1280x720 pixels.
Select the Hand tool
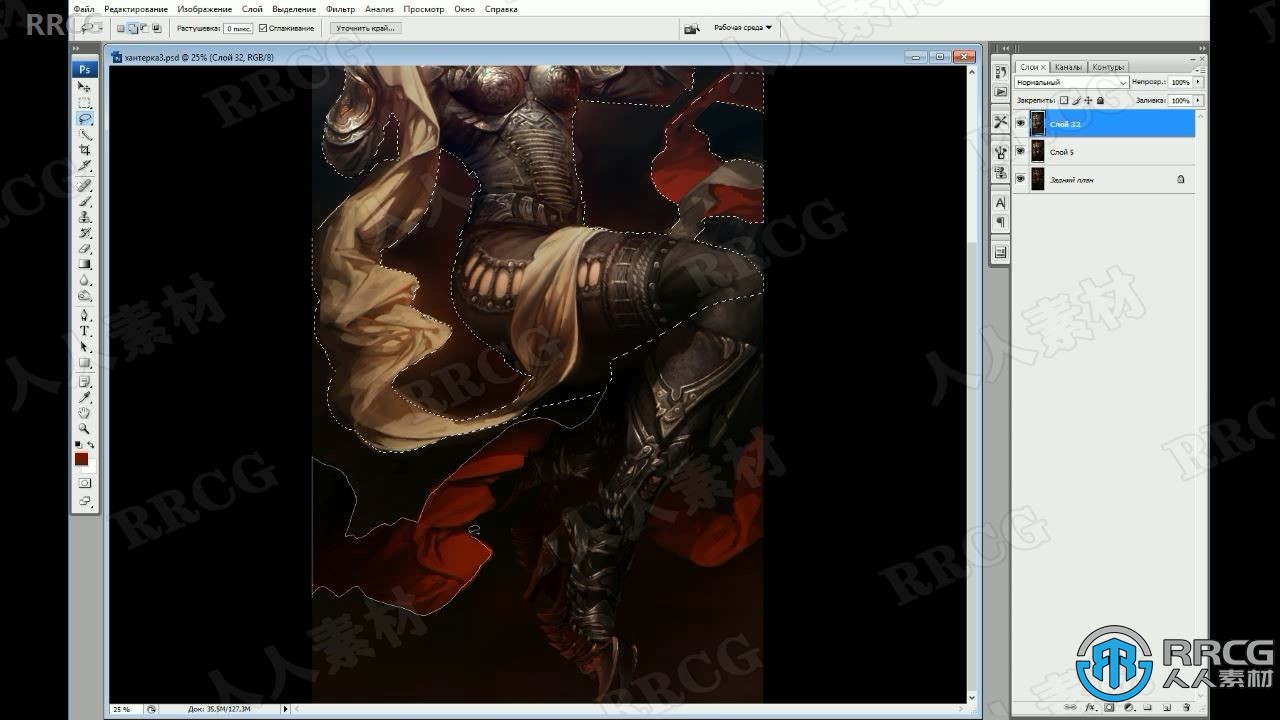pyautogui.click(x=85, y=412)
